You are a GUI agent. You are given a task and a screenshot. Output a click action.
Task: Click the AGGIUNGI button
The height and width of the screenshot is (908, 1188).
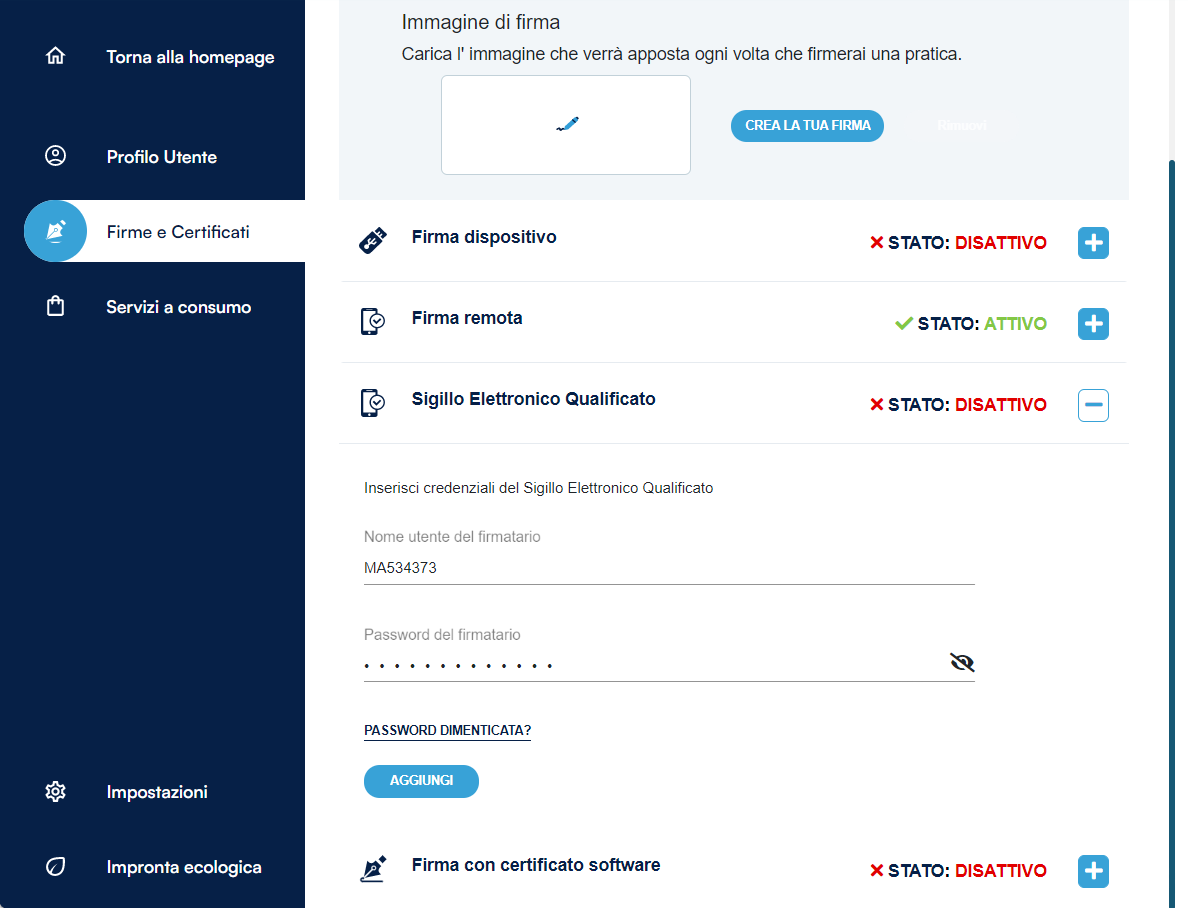[x=421, y=781]
